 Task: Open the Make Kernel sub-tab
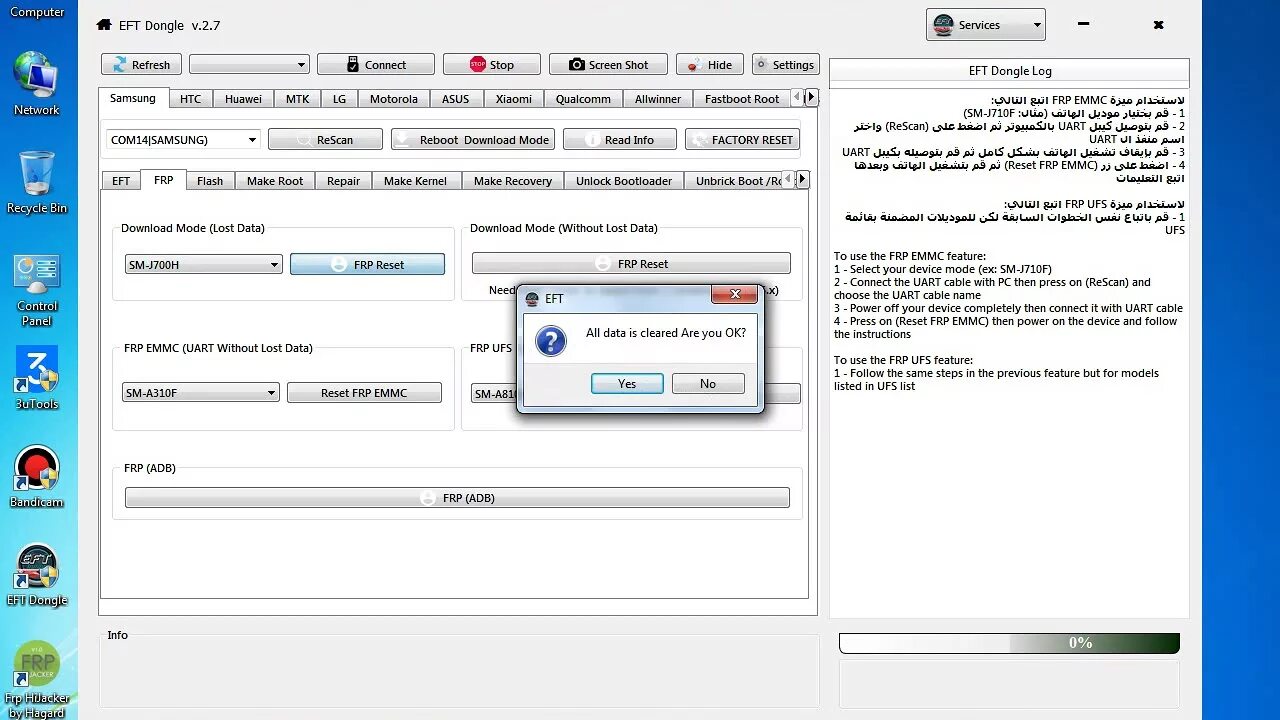(416, 181)
